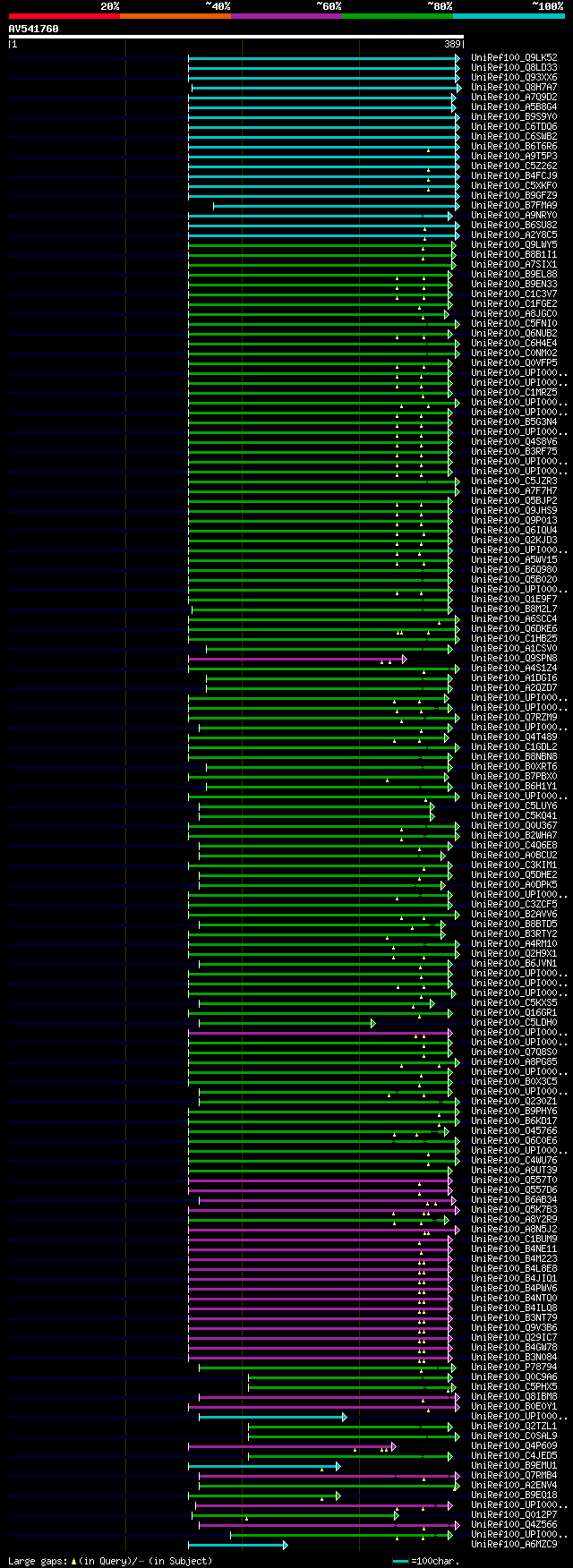Viewport: 573px width, 1568px height.
Task: Select hit label UniRef100_A7Q9D2
Action: 514,97
